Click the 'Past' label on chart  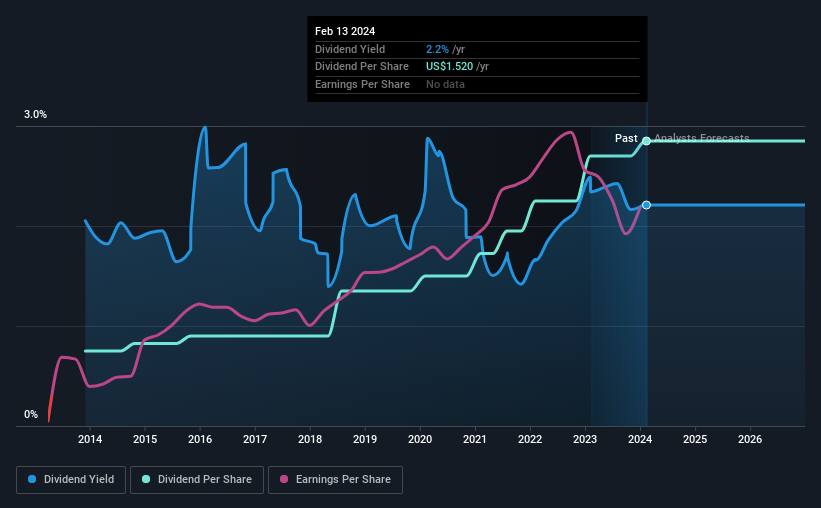[626, 138]
